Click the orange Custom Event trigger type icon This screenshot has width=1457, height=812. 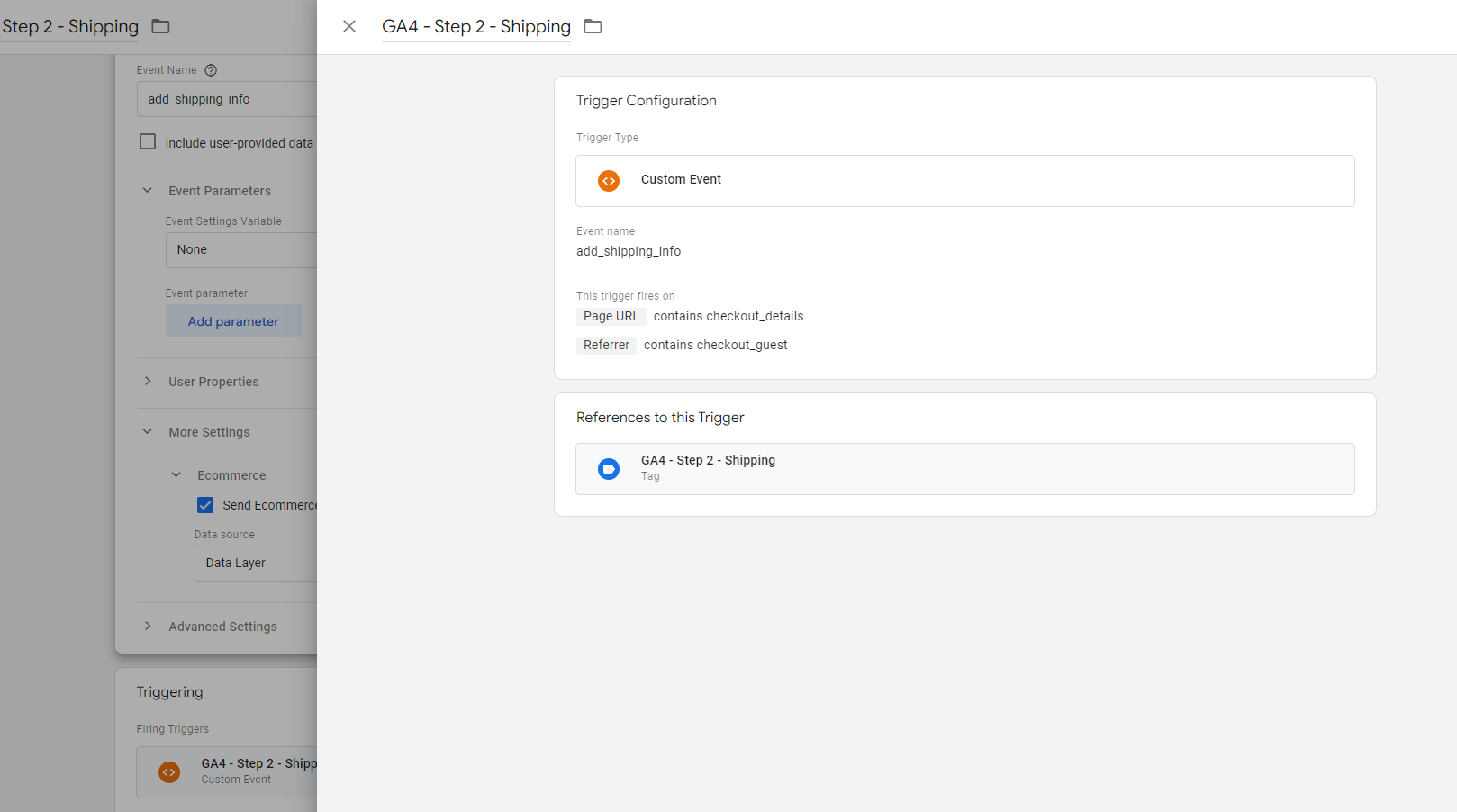609,181
